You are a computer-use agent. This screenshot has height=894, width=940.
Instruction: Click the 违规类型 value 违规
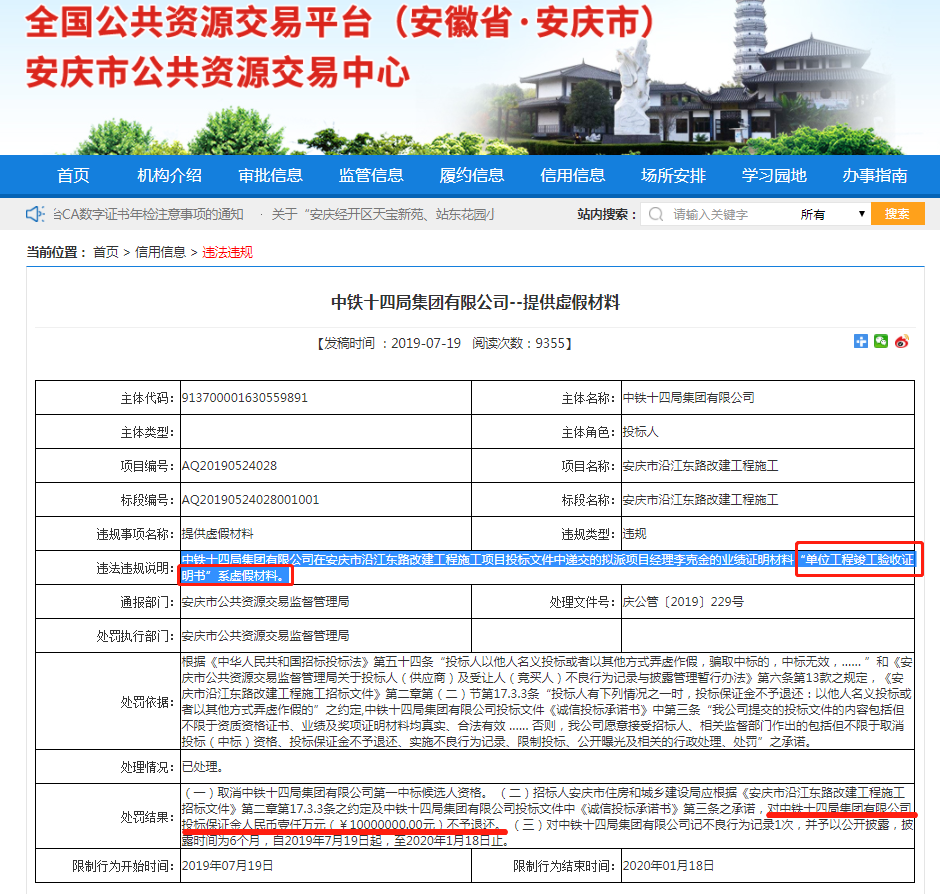(x=634, y=534)
